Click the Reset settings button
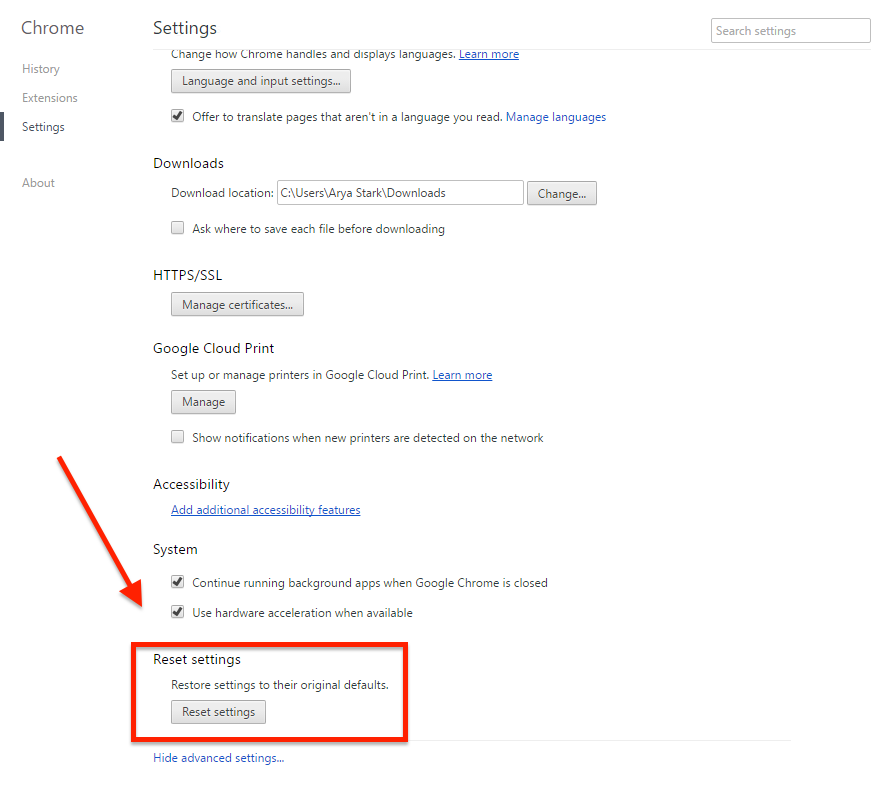Screen dimensions: 885x785 [x=218, y=712]
